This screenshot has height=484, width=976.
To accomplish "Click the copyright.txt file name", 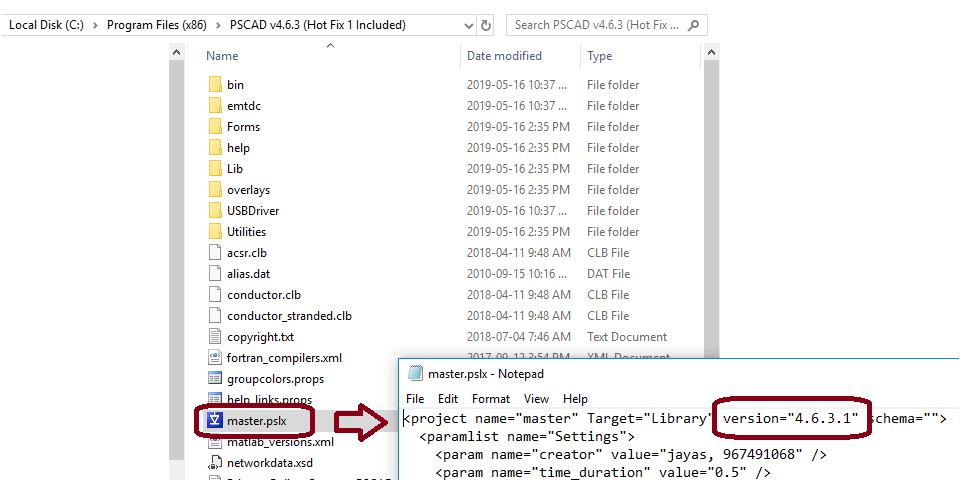I will pos(260,337).
